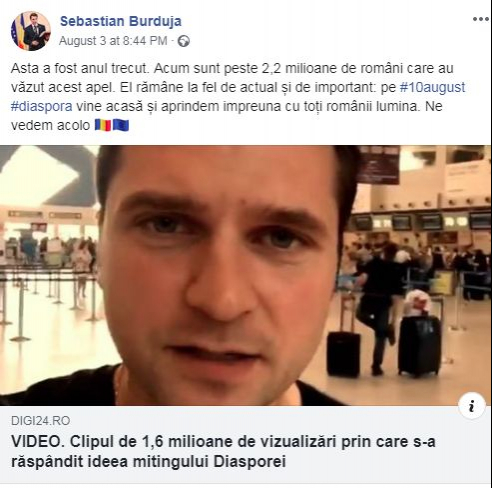Open Sebastian Burduja's profile picture
The height and width of the screenshot is (488, 492).
tap(31, 31)
